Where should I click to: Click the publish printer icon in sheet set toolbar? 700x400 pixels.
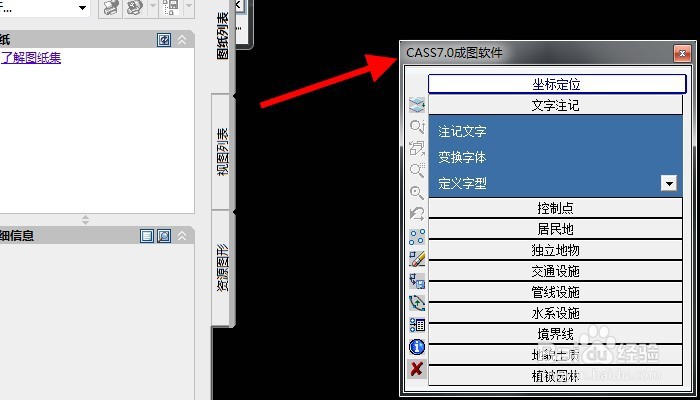click(x=110, y=8)
